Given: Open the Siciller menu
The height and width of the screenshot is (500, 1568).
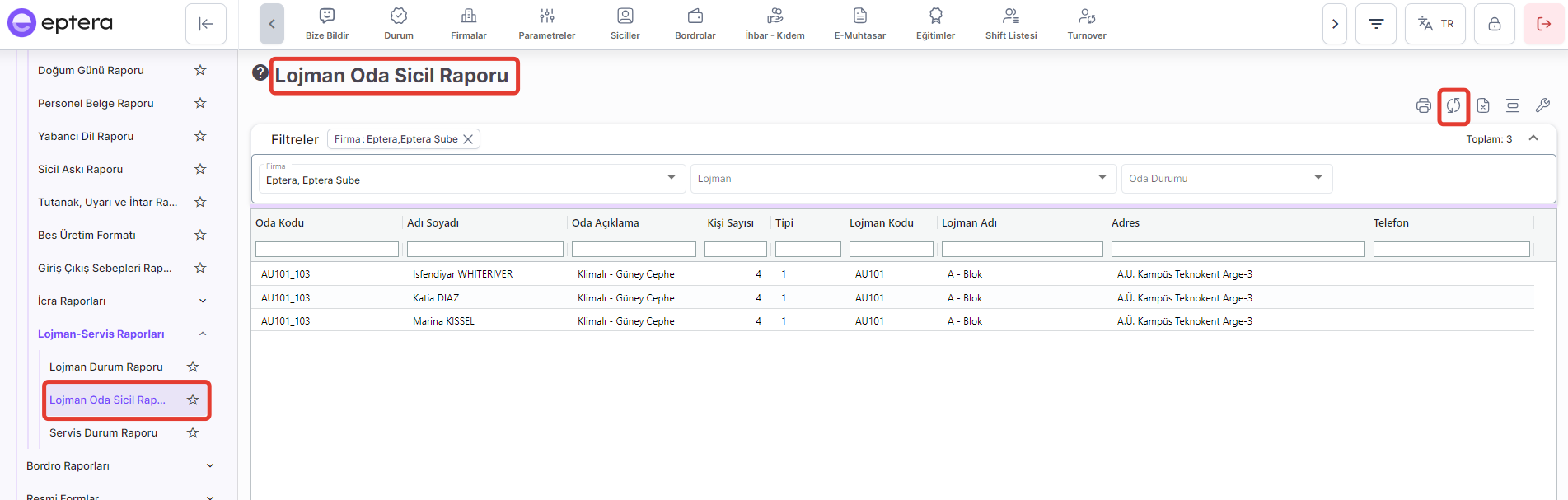Looking at the screenshot, I should (x=625, y=24).
